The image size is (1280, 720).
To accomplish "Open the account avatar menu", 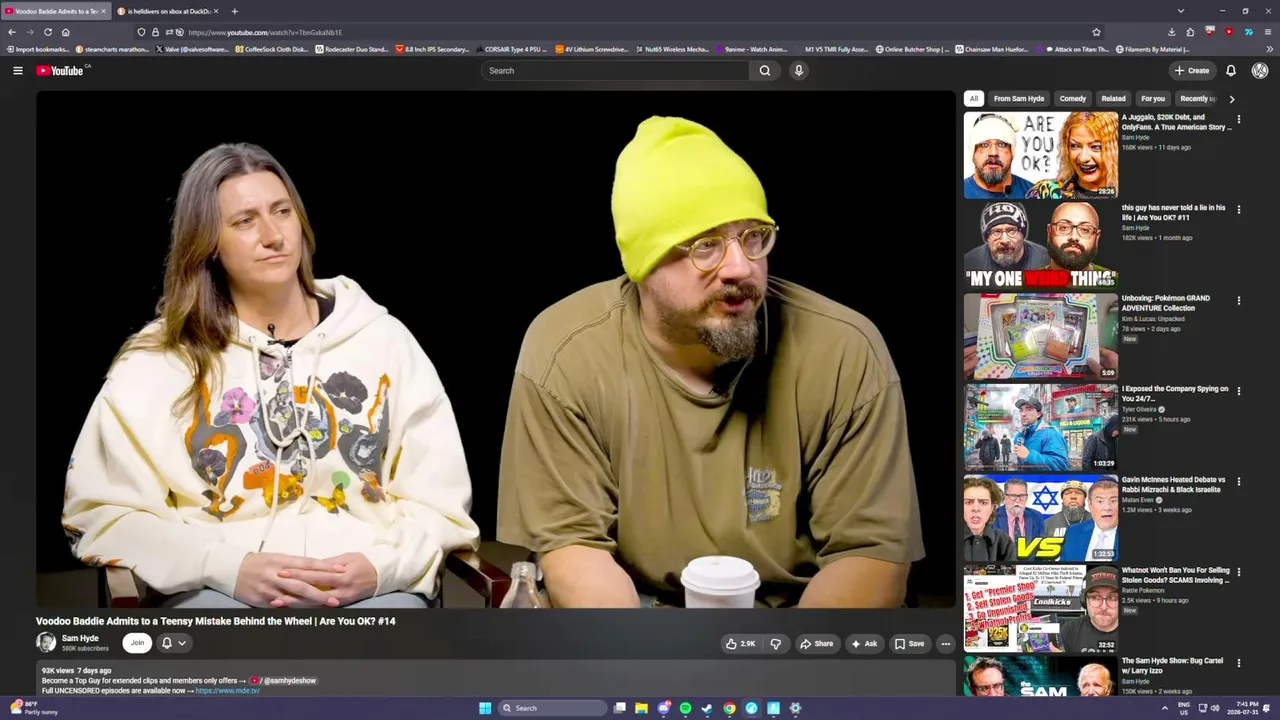I will click(1260, 70).
